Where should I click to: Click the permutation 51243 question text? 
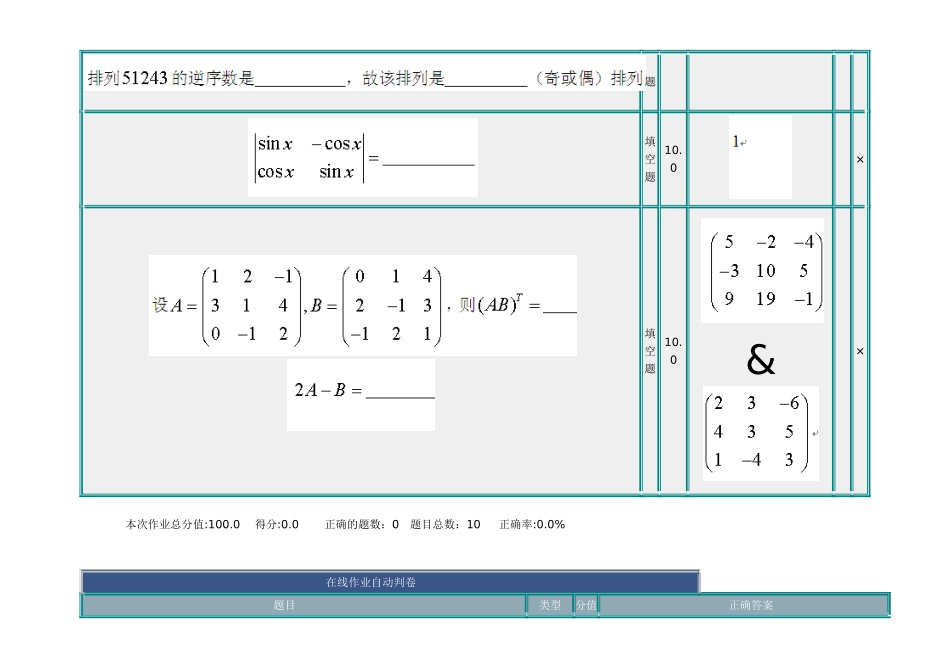tap(365, 78)
